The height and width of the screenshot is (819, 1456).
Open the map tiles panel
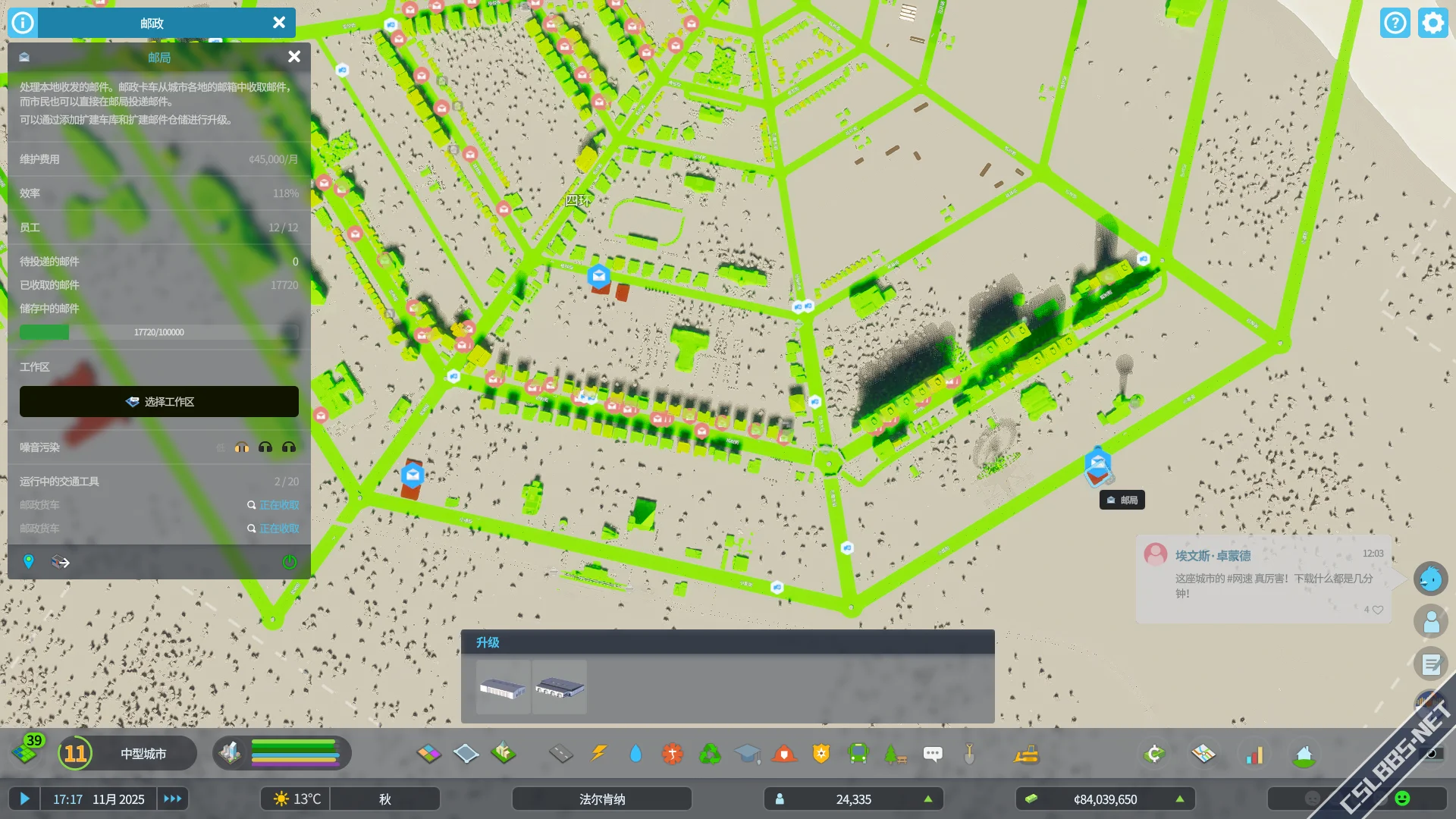[1203, 754]
